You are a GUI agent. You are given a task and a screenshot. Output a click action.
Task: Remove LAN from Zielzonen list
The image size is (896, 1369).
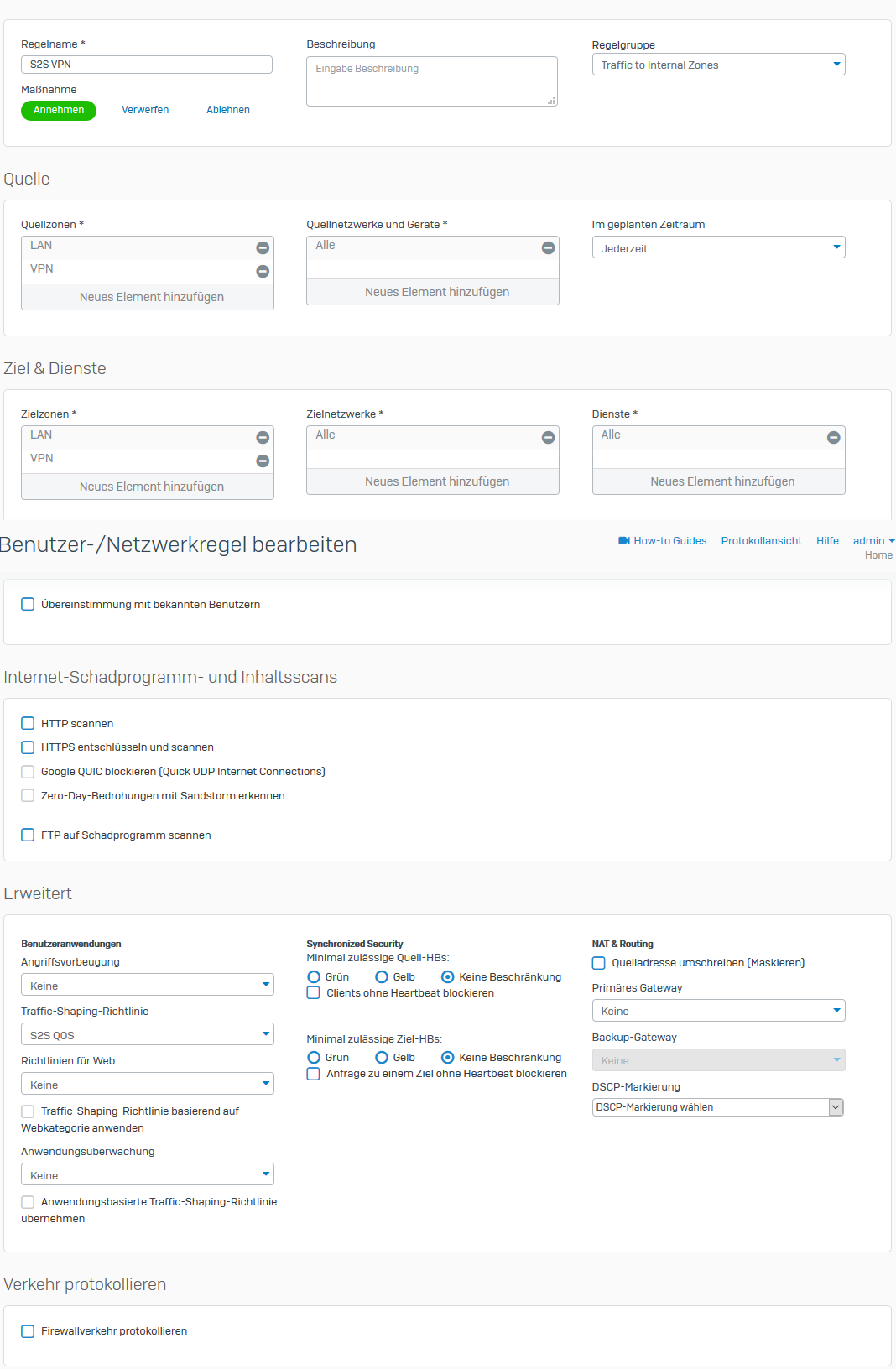click(263, 437)
